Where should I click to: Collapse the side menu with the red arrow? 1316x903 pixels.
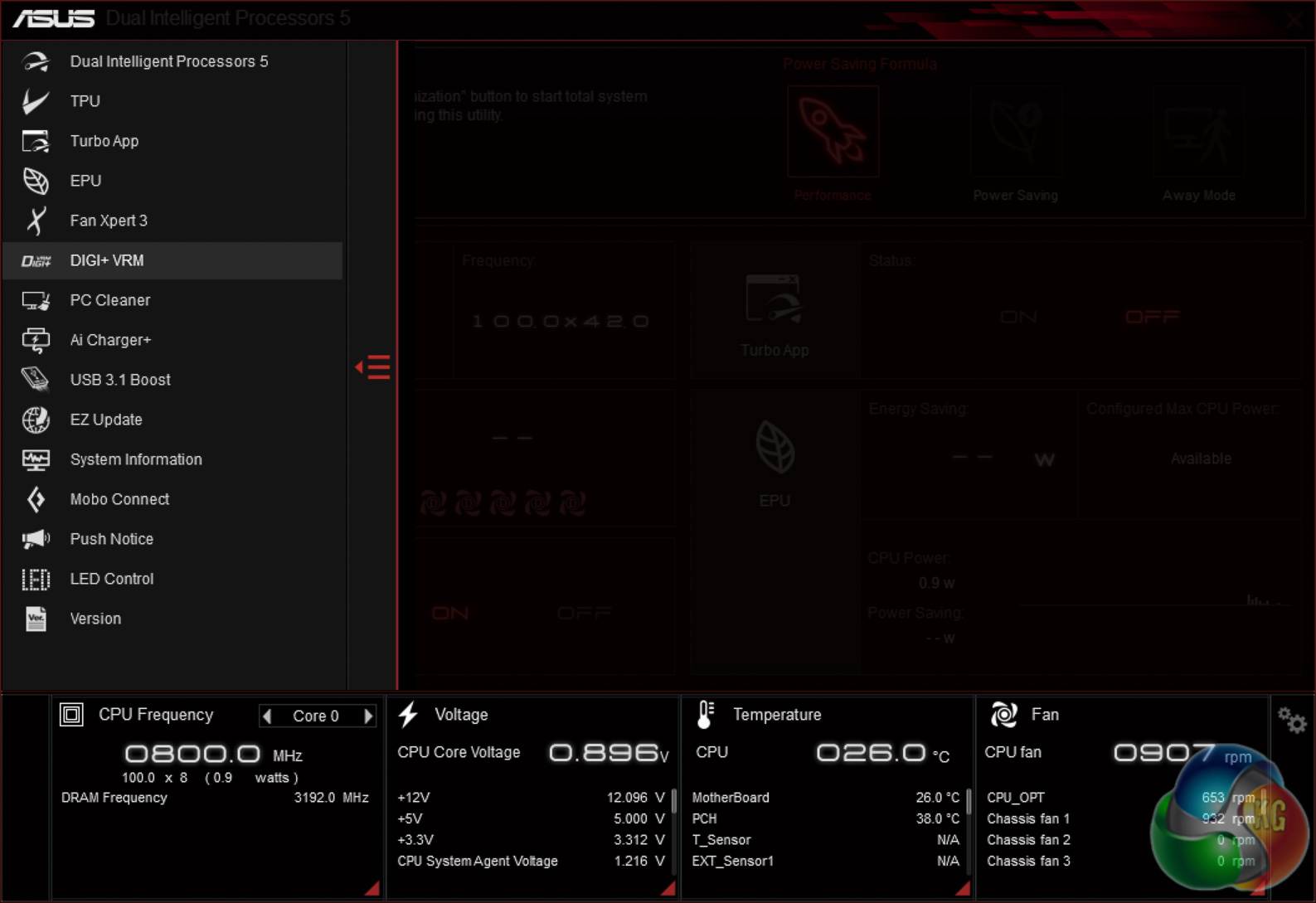372,367
